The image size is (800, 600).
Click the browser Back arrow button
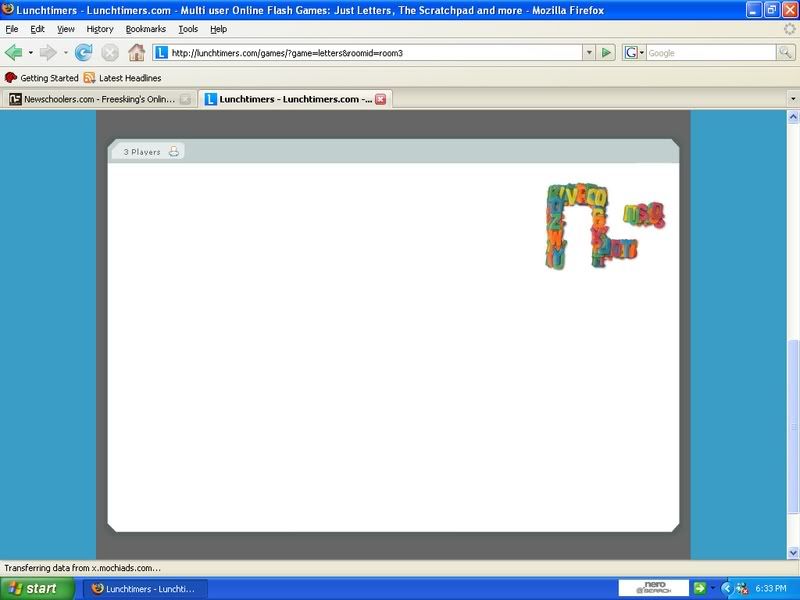tap(13, 52)
